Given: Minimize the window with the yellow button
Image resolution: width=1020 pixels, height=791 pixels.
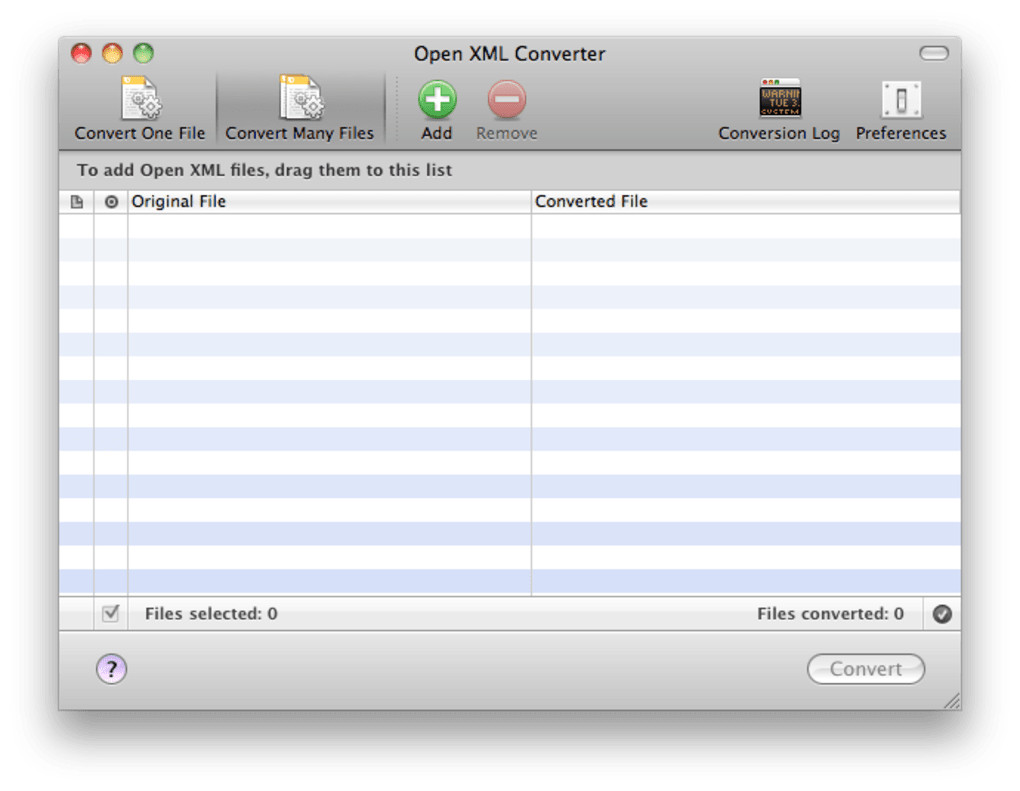Looking at the screenshot, I should (113, 53).
